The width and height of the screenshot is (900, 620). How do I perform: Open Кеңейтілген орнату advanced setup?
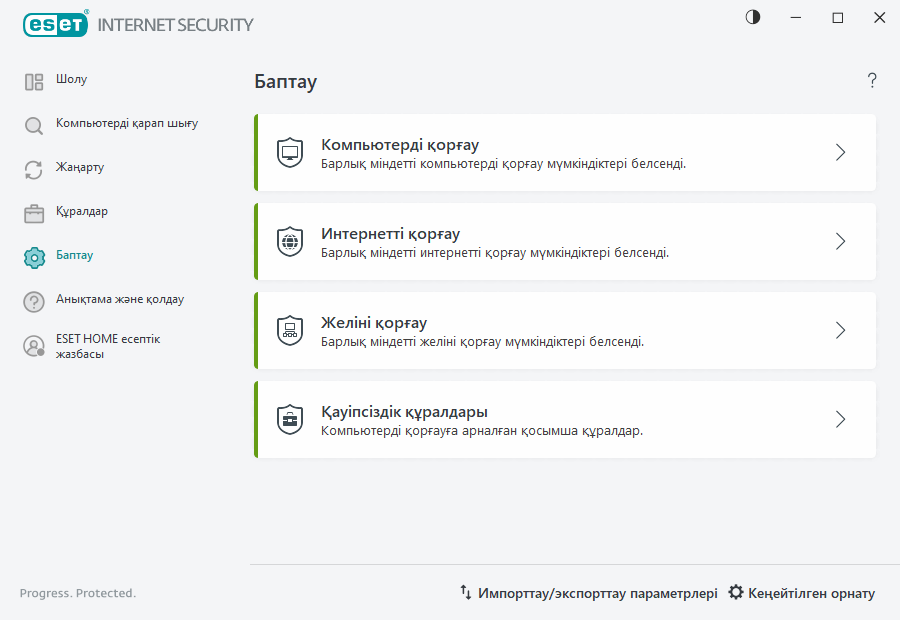click(805, 592)
